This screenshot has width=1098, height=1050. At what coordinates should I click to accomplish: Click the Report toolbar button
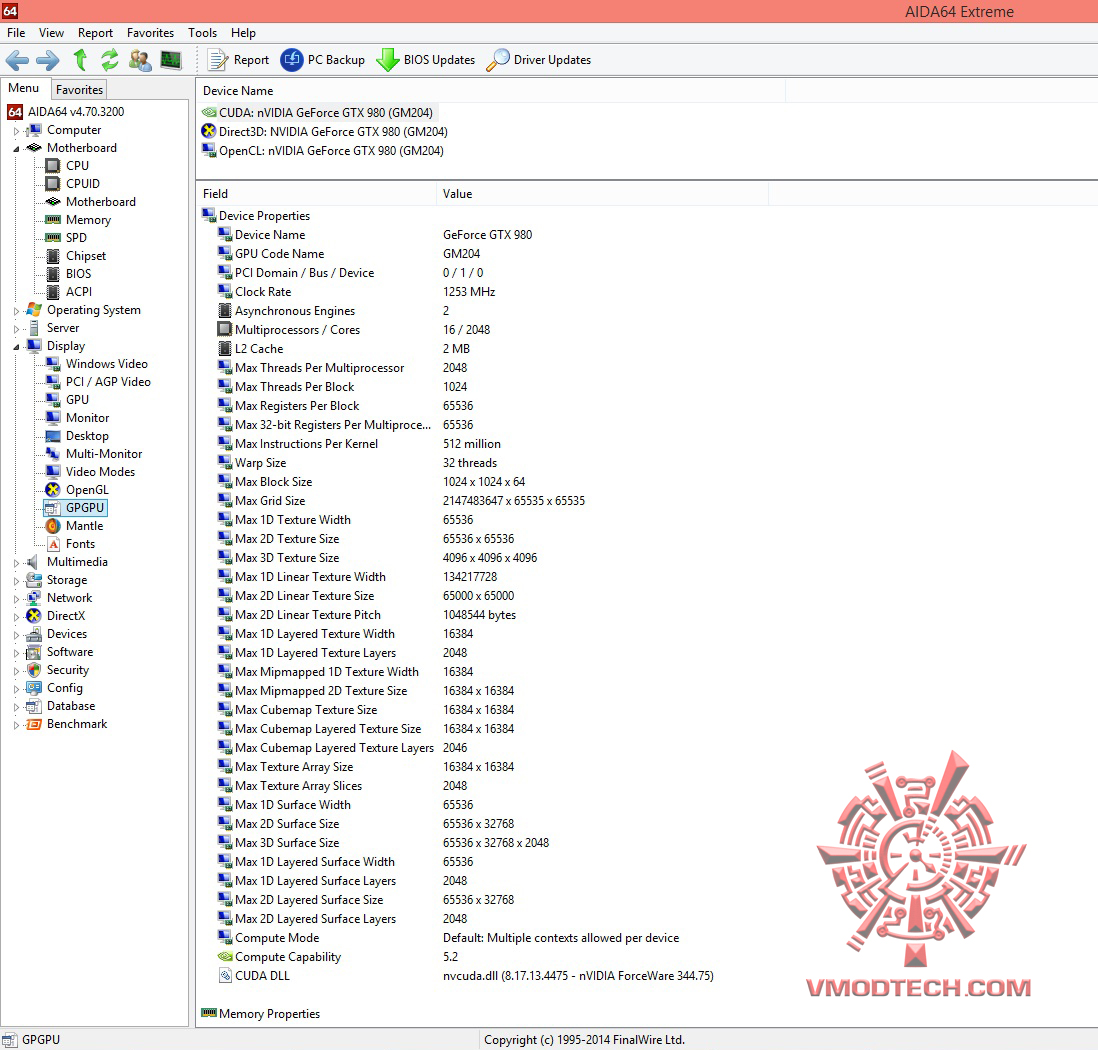[x=239, y=60]
